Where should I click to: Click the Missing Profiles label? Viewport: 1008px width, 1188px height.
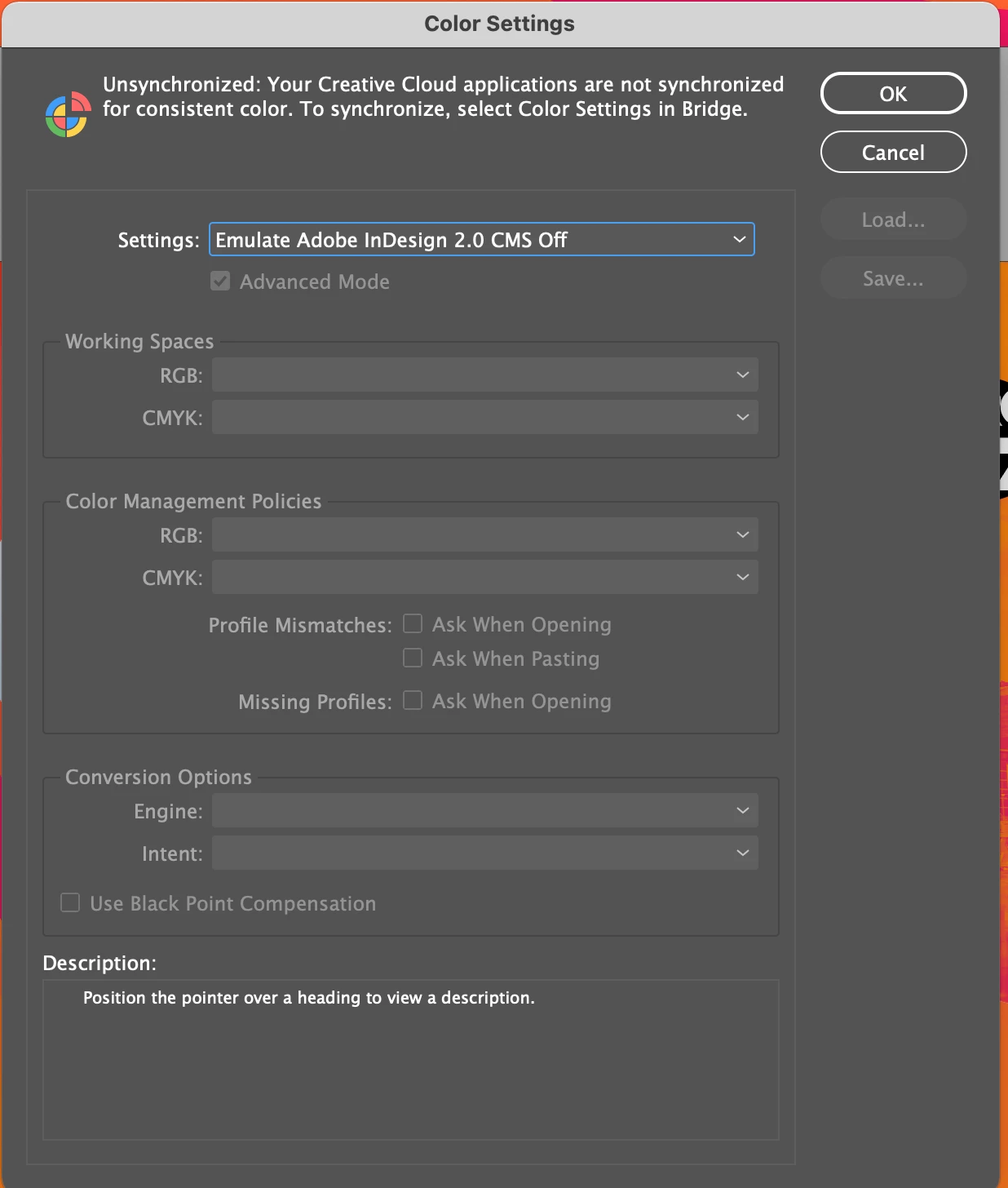point(315,703)
